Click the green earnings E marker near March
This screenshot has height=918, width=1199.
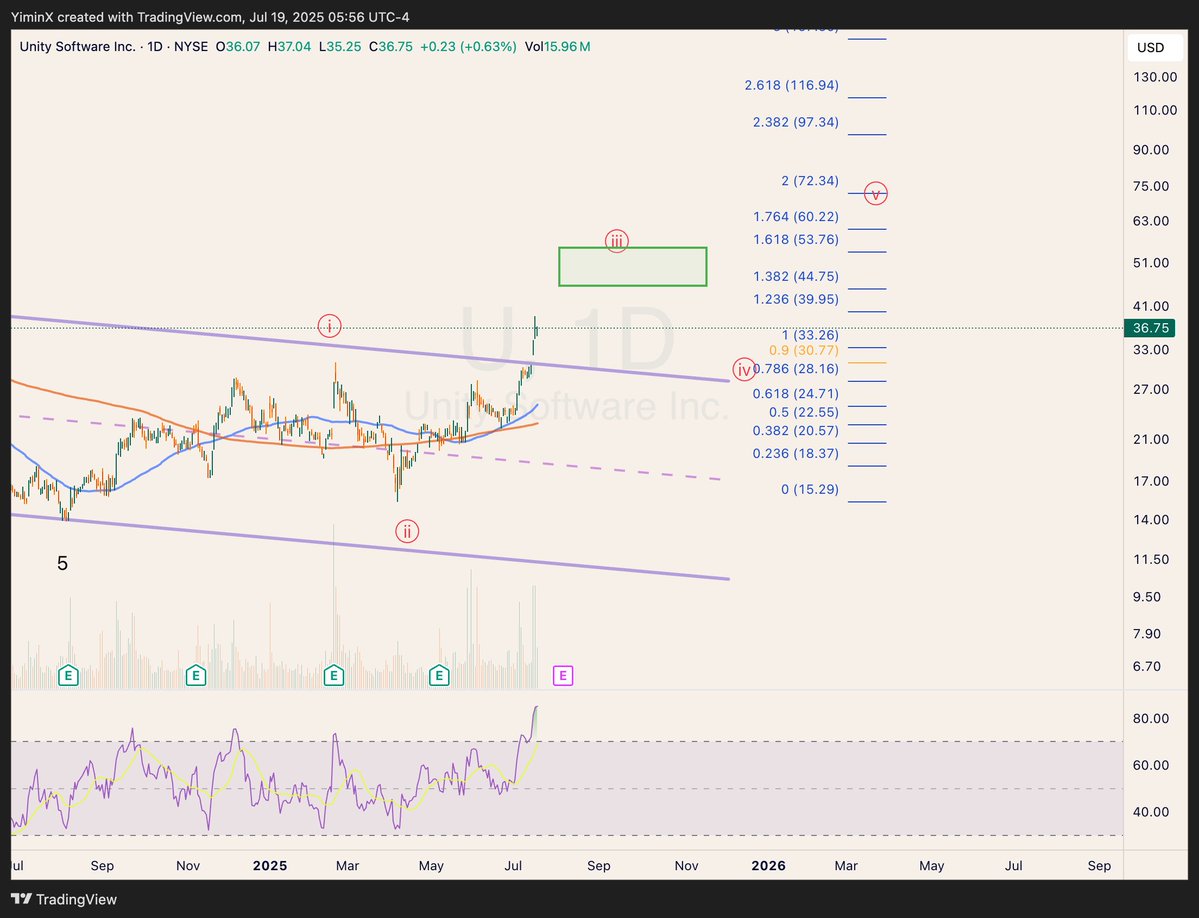point(333,675)
